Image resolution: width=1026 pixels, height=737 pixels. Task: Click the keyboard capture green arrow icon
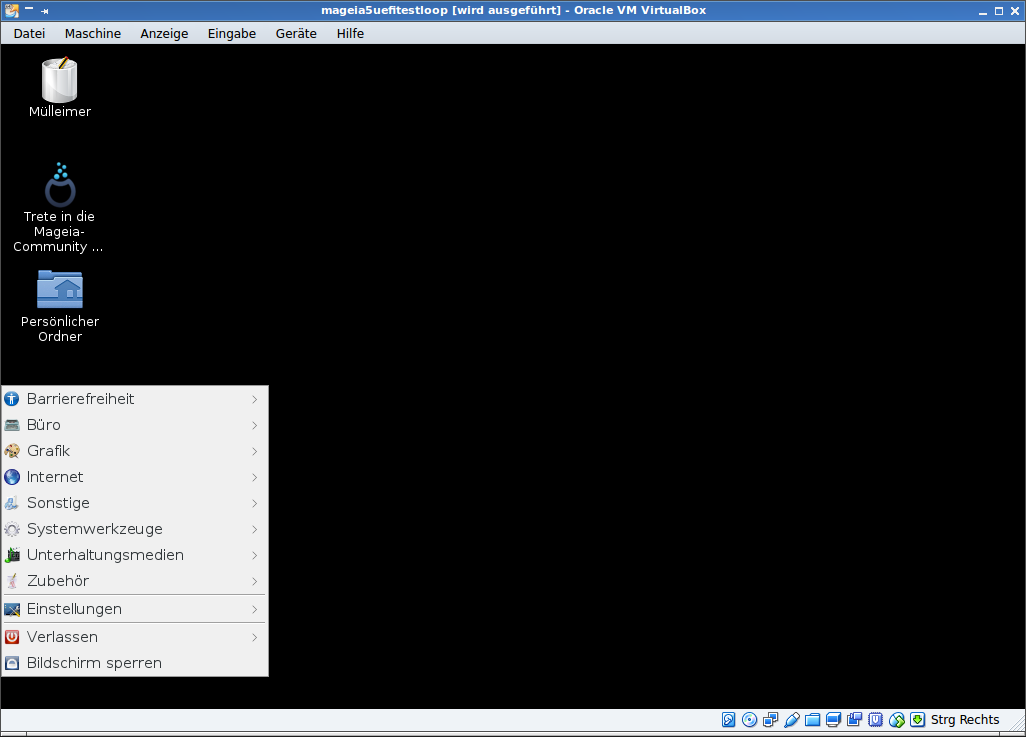pos(917,720)
